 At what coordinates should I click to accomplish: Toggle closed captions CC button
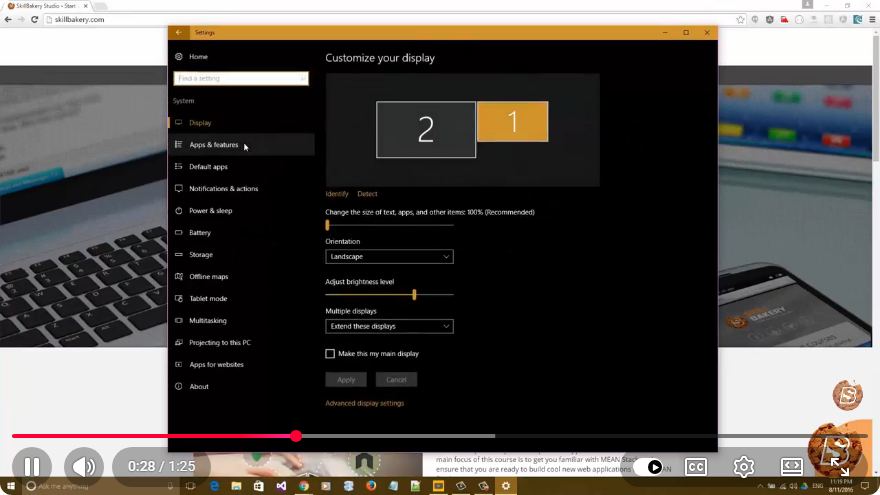695,467
